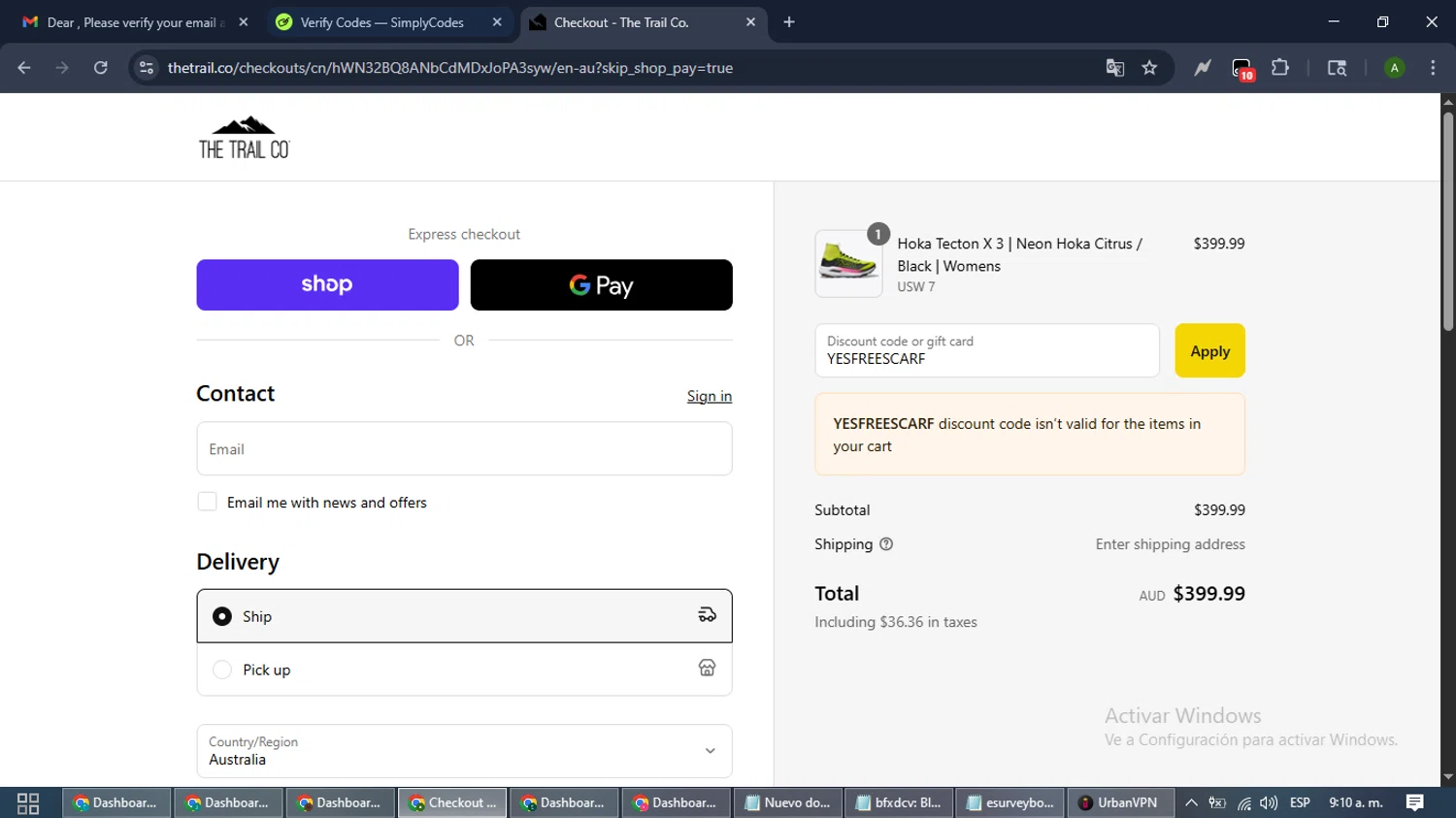Show hidden system tray icons
Screen dimensions: 1456x818
tap(1191, 803)
